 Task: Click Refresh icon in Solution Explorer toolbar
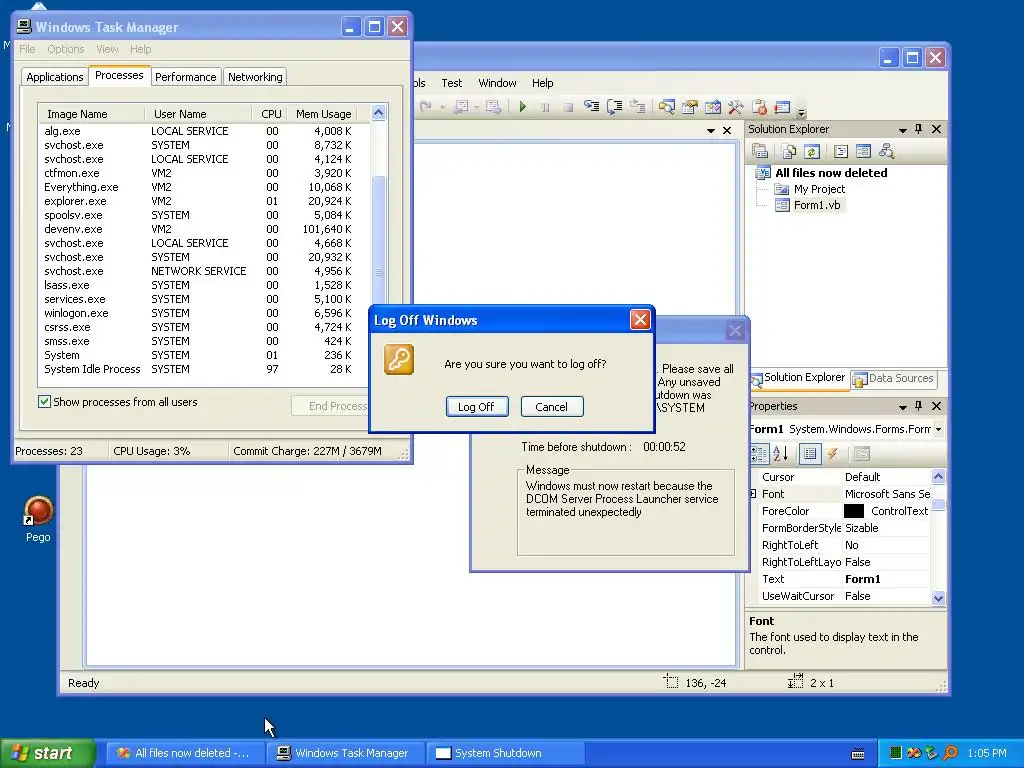pos(812,152)
